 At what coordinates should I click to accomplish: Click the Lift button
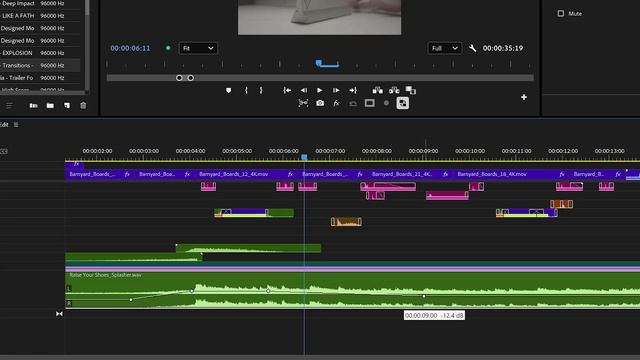(378, 90)
